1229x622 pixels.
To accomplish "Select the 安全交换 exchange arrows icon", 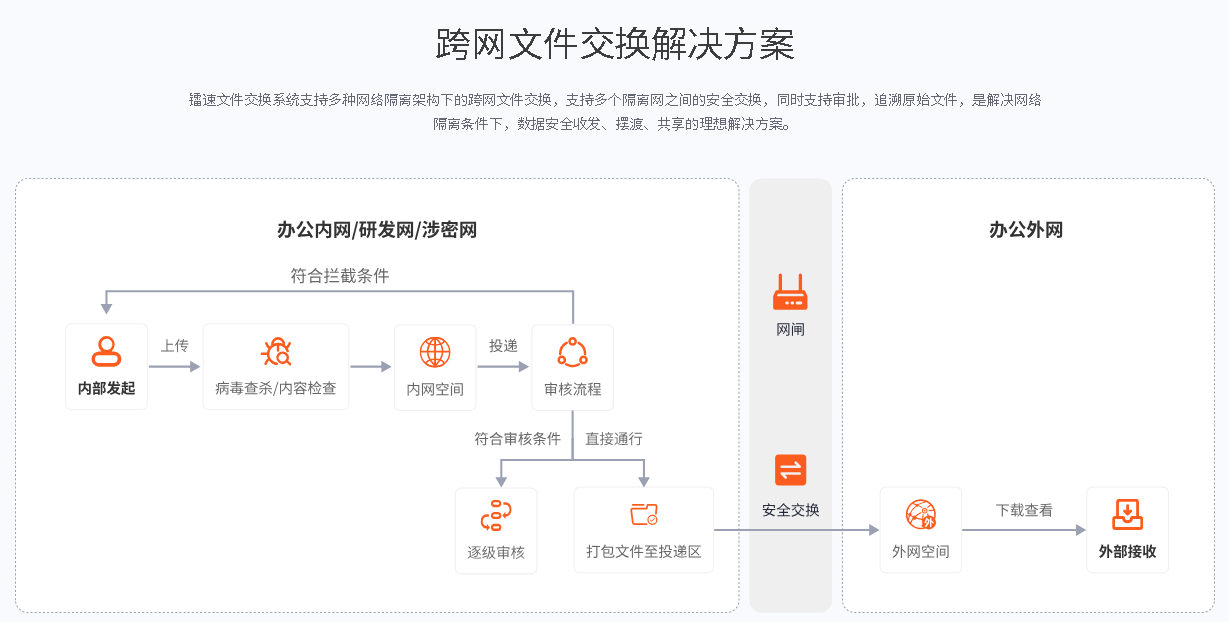I will coord(789,469).
